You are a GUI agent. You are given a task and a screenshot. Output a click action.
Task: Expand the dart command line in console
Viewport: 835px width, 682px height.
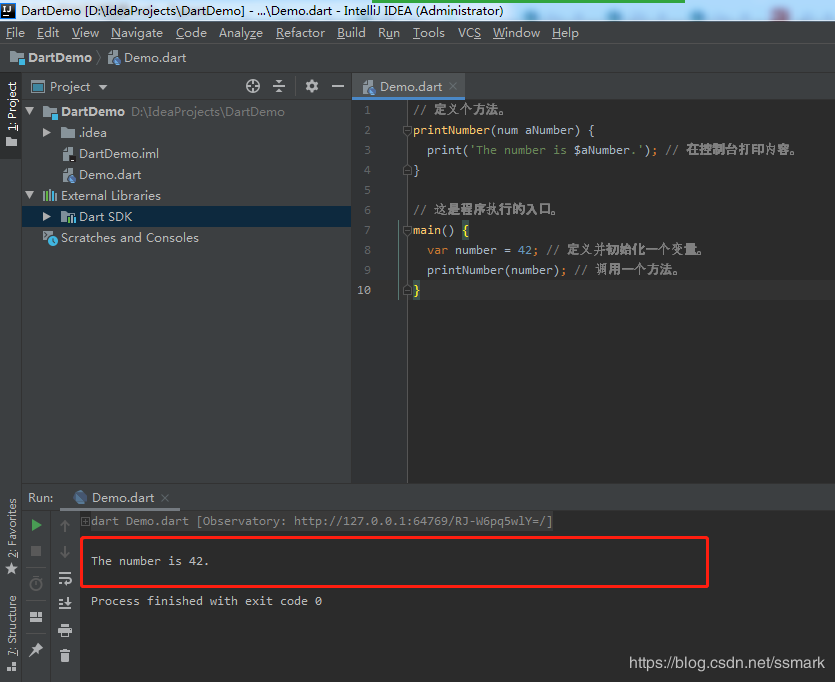coord(85,521)
